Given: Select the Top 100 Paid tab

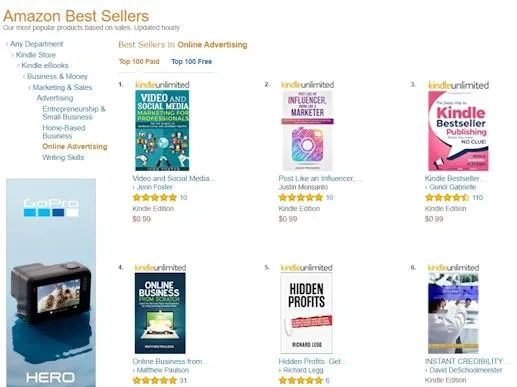Looking at the screenshot, I should [x=139, y=62].
